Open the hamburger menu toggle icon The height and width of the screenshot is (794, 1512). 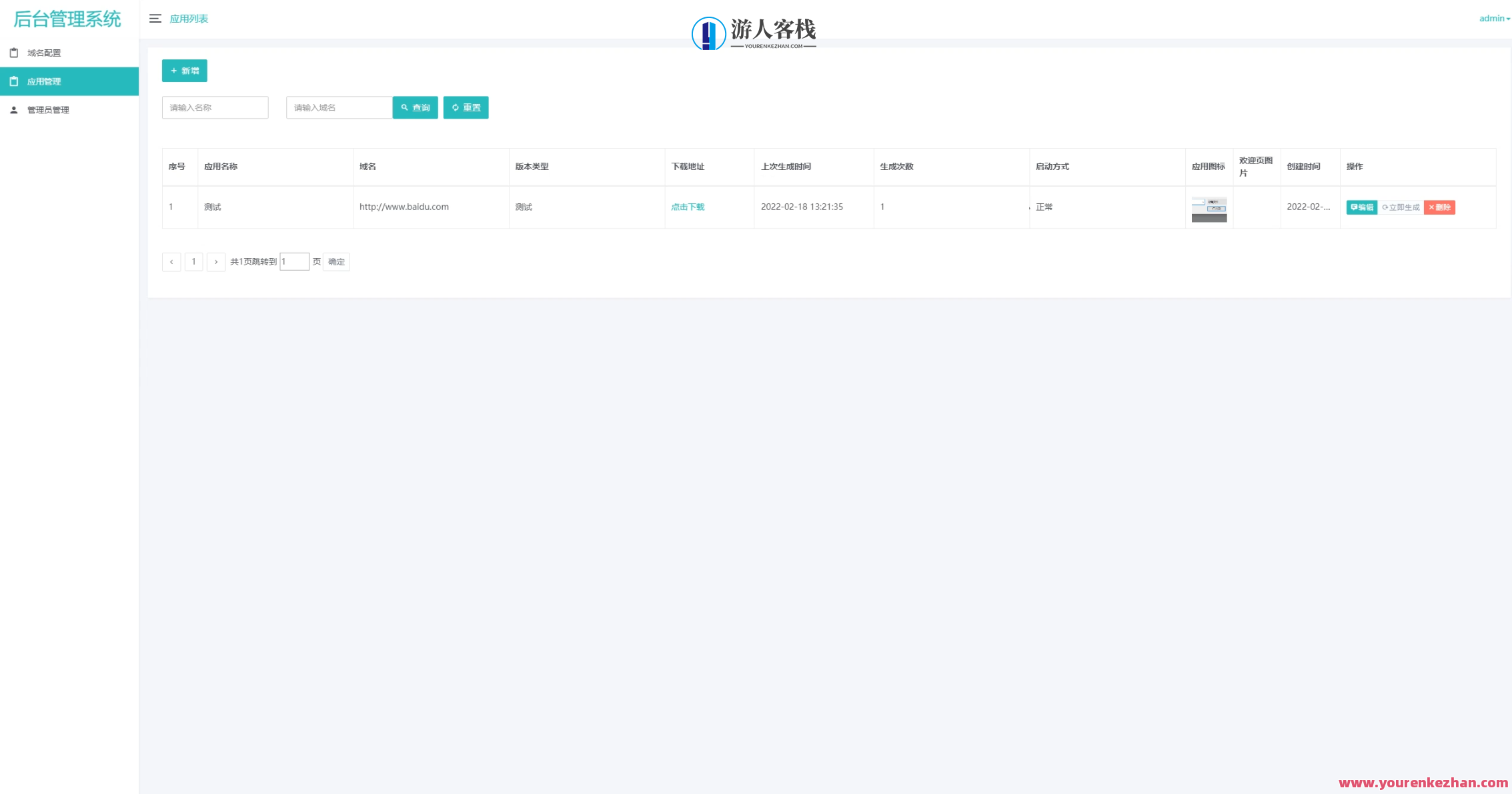155,19
